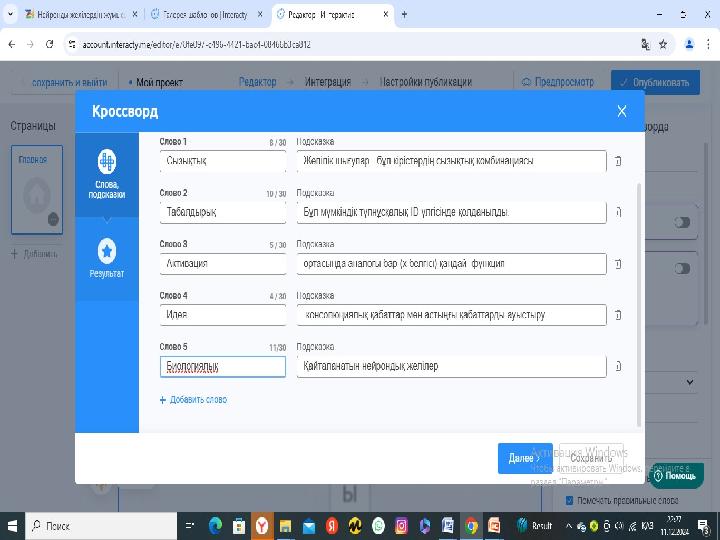Open the translate page icon
The image size is (720, 540).
click(645, 45)
